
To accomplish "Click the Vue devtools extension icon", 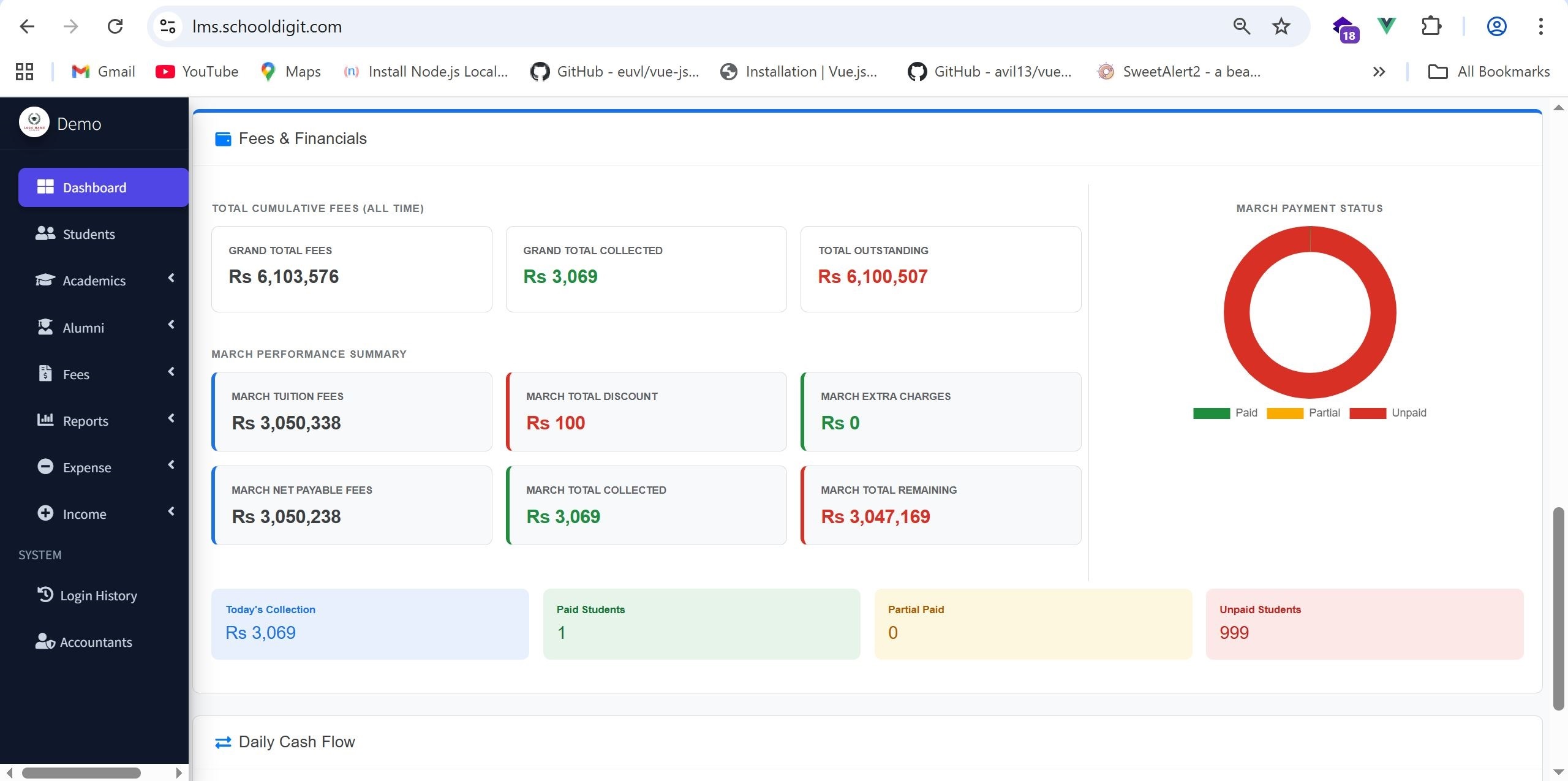I will (x=1386, y=26).
